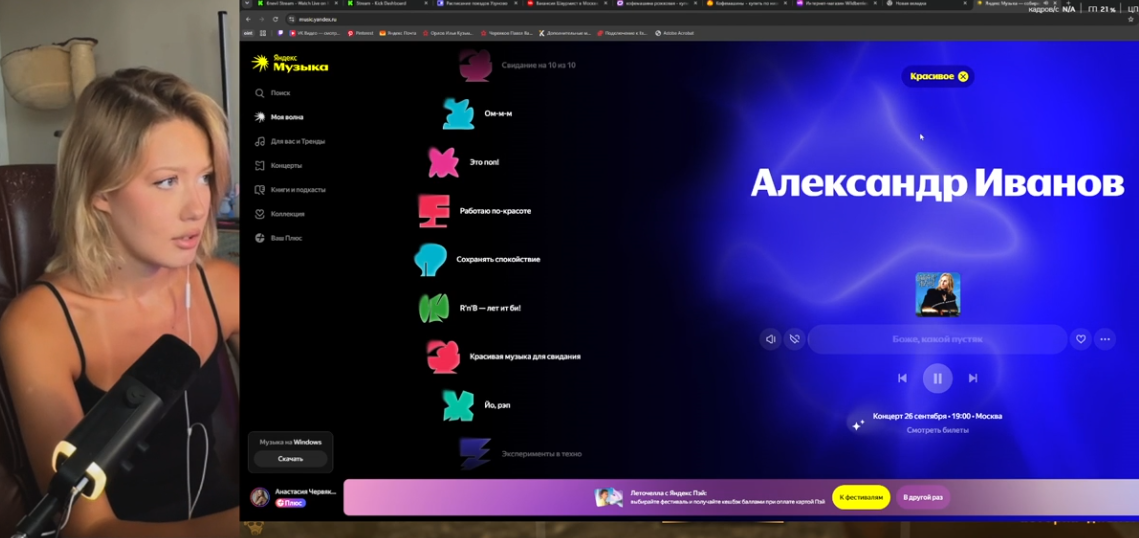Screen dimensions: 1139x538
Task: Click the search magnifier icon in sidebar
Action: point(259,93)
